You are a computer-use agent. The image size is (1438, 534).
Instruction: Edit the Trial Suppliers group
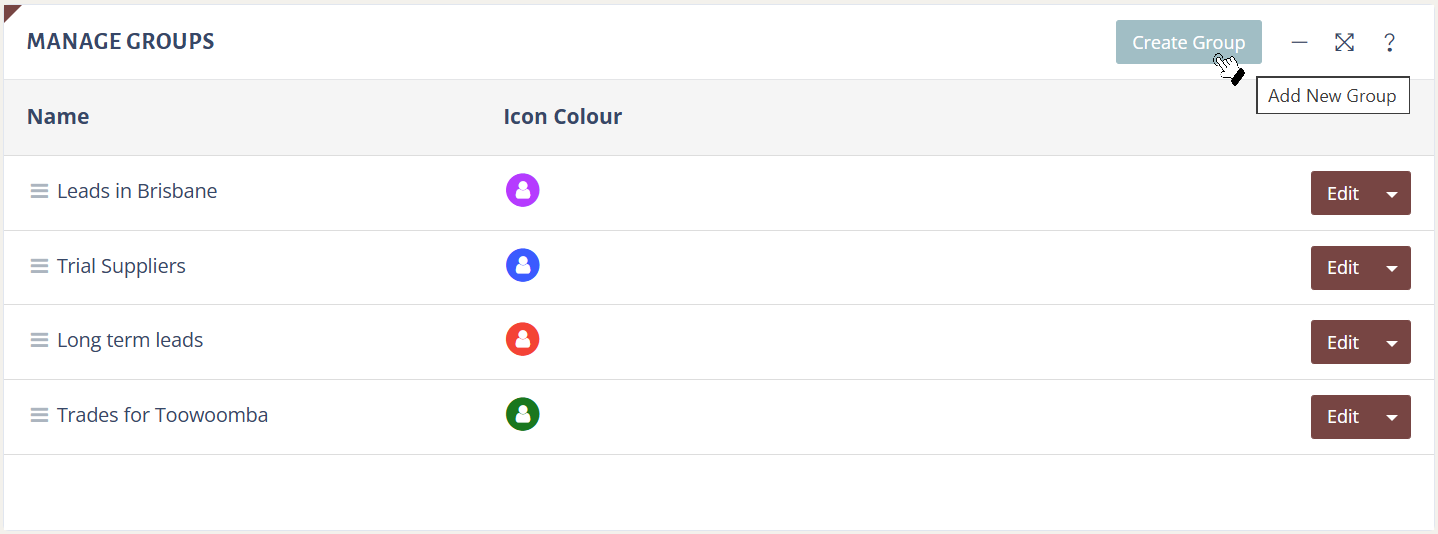[x=1342, y=268]
